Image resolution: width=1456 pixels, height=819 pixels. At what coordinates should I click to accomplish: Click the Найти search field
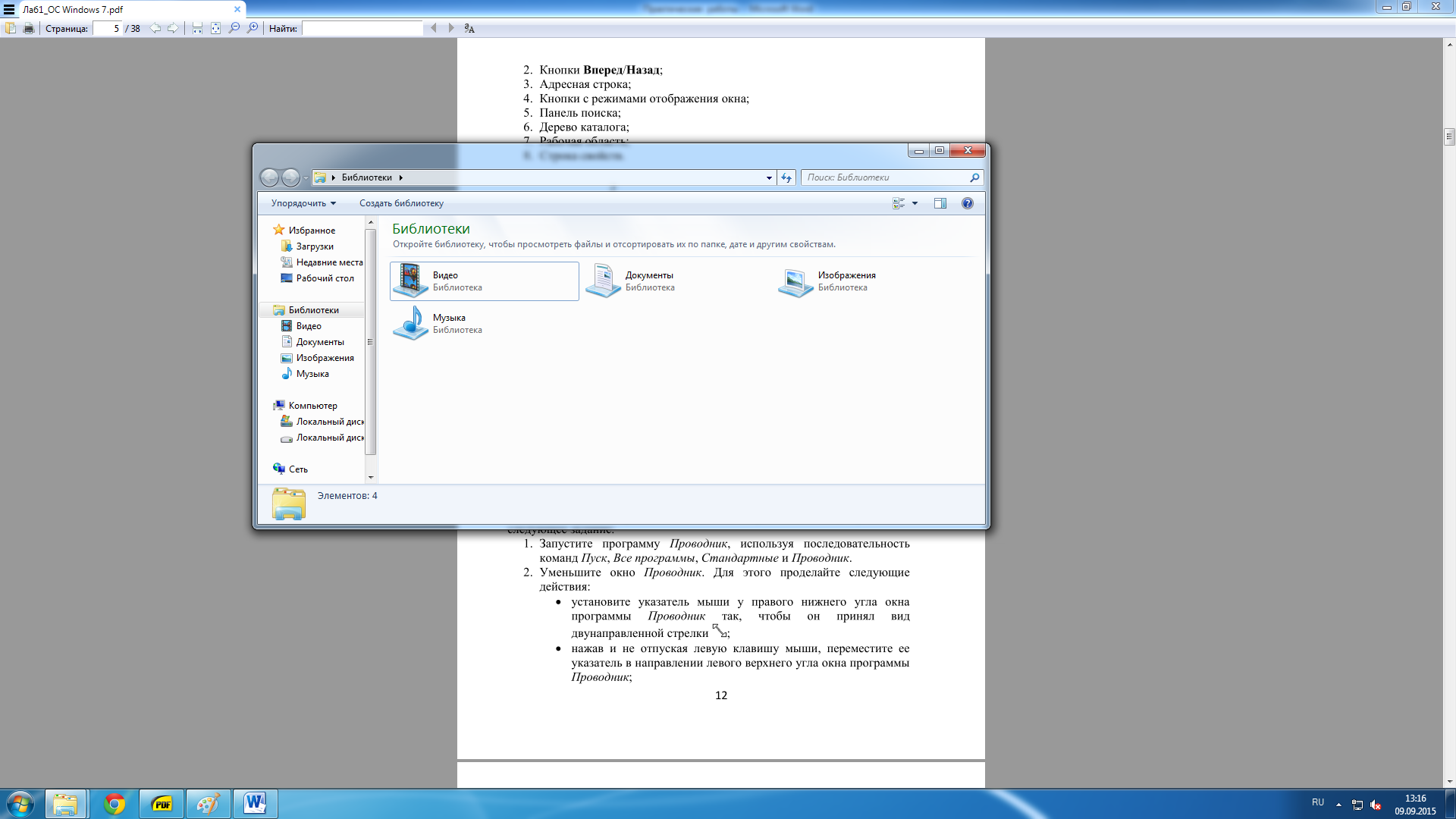point(362,28)
